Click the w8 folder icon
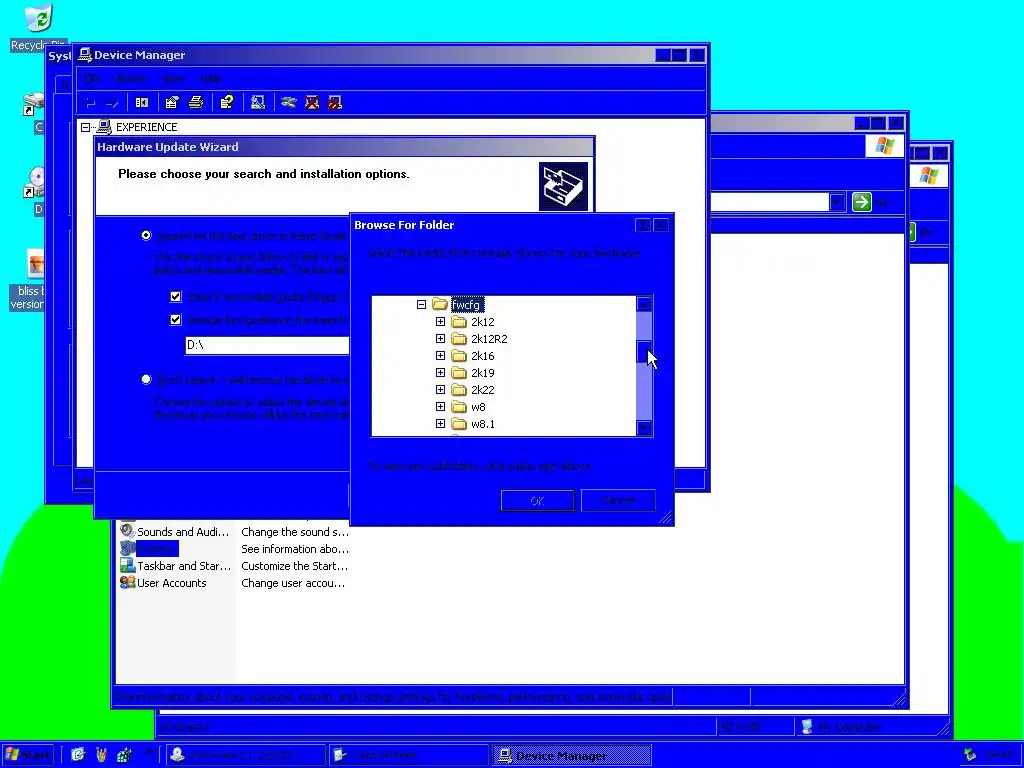 (x=460, y=407)
